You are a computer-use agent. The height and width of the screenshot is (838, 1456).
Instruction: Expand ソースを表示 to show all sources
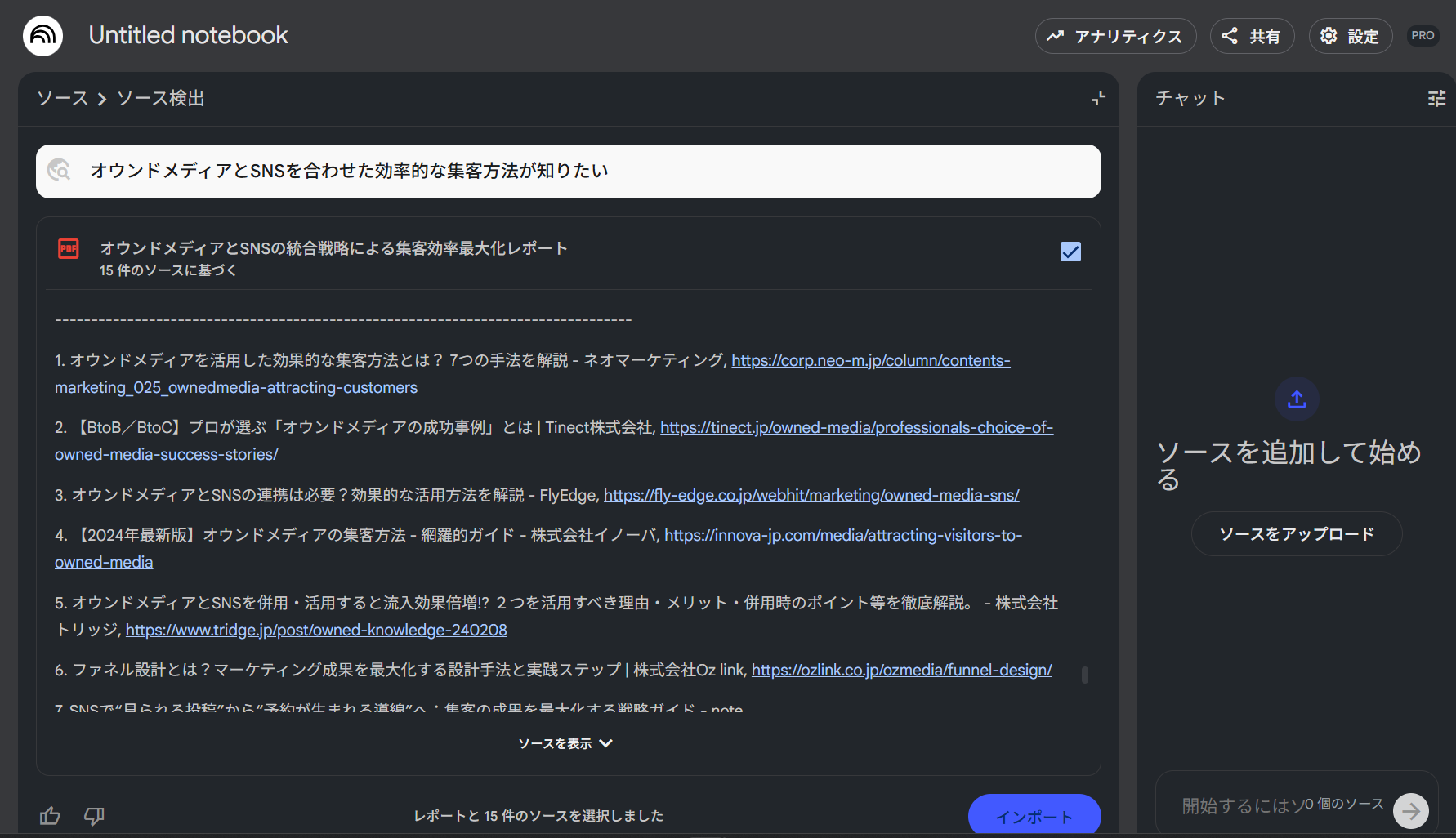pos(565,743)
